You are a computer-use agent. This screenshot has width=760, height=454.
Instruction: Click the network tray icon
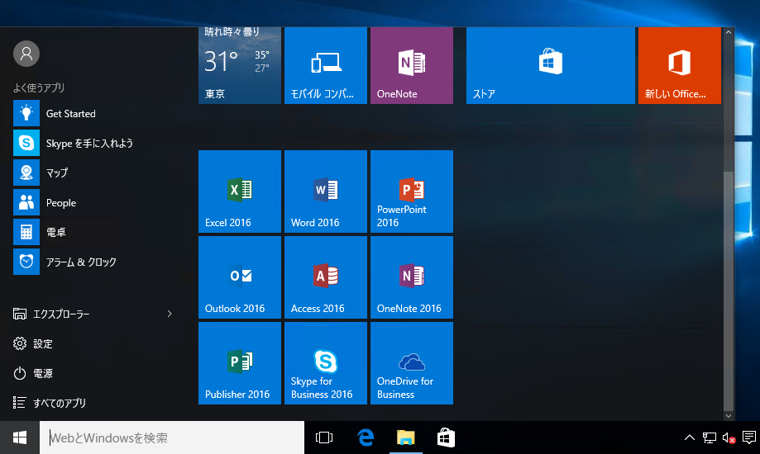click(x=709, y=438)
